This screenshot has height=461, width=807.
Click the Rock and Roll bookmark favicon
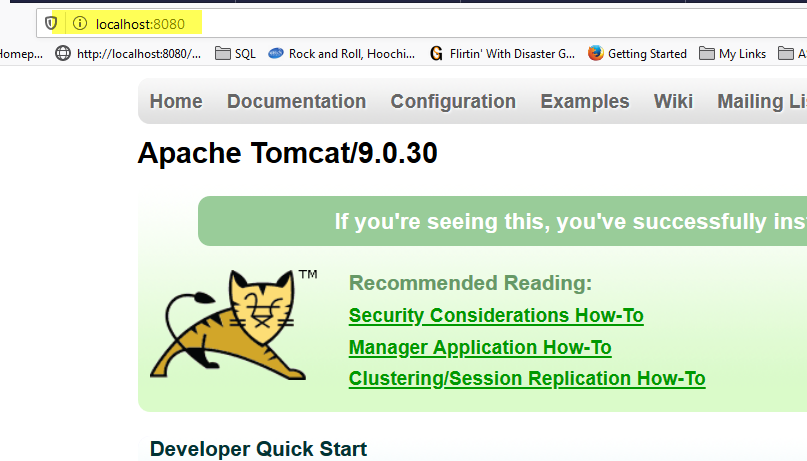(276, 53)
